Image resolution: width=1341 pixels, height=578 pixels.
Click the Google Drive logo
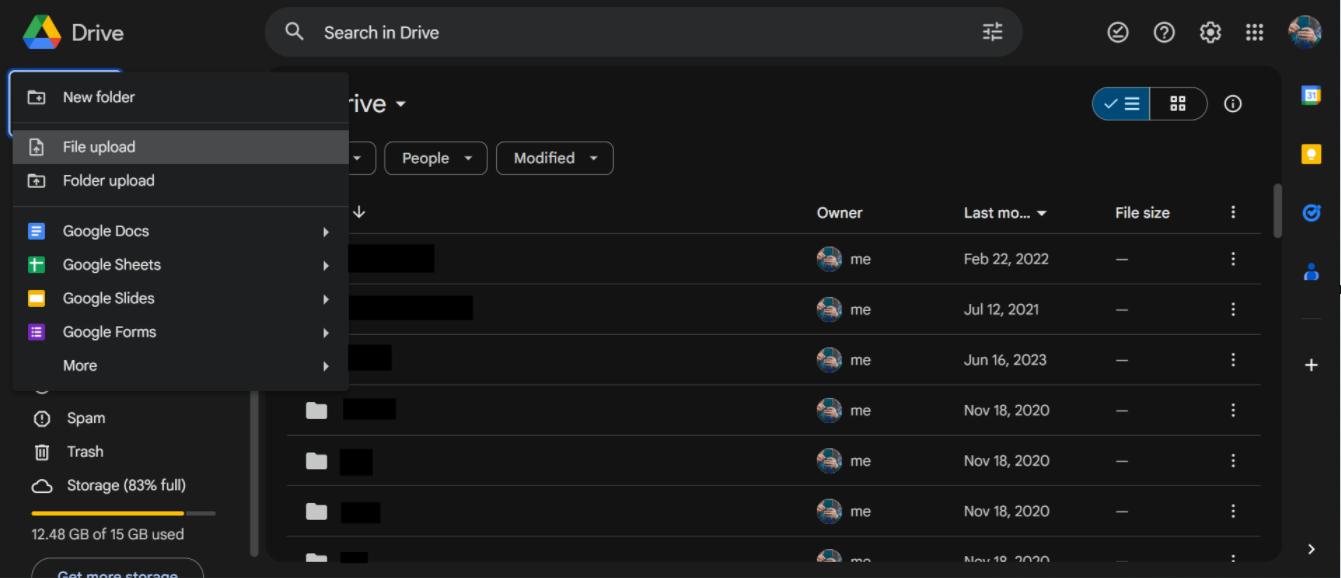[x=42, y=32]
